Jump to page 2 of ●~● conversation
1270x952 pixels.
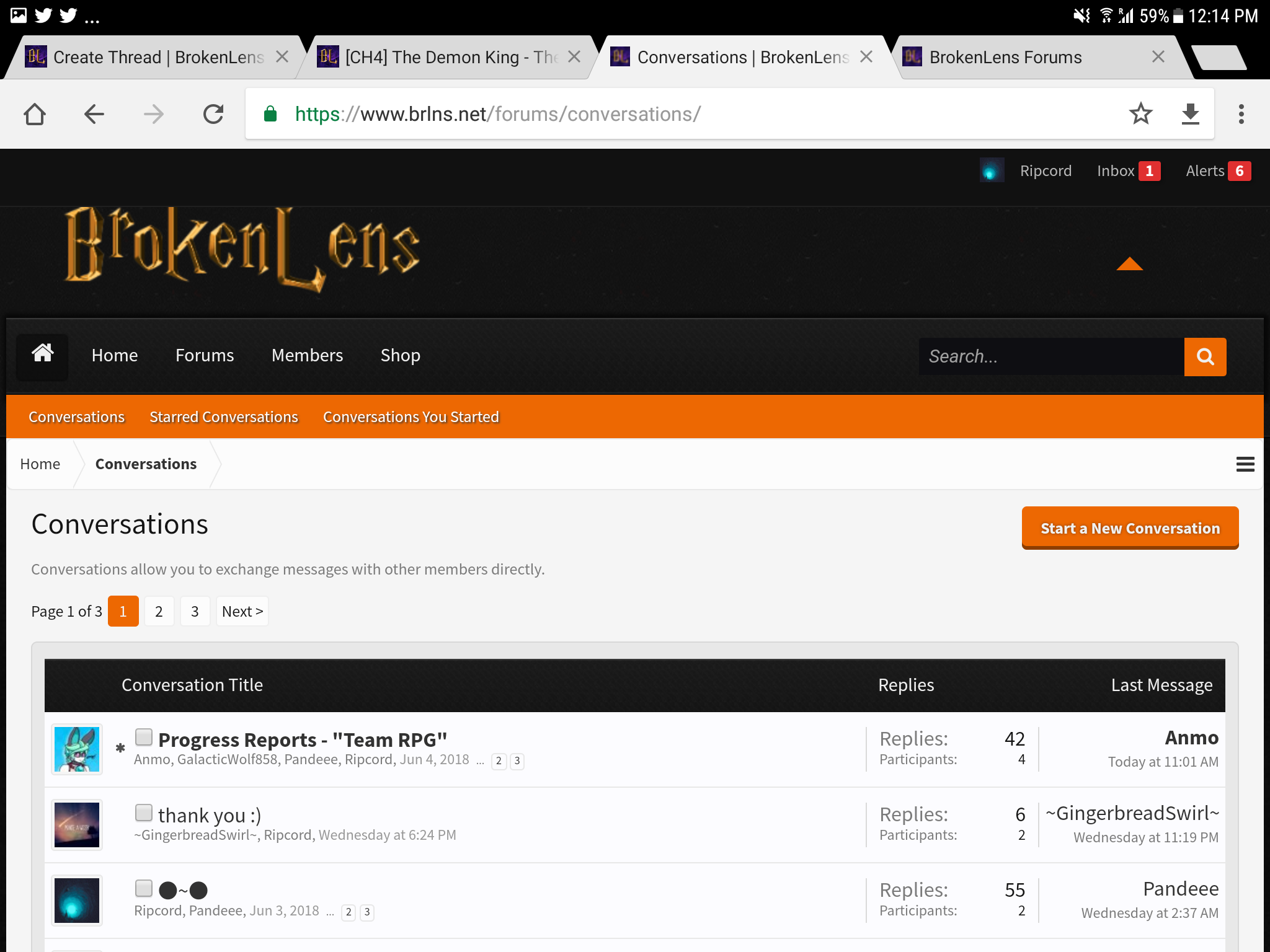pos(349,912)
